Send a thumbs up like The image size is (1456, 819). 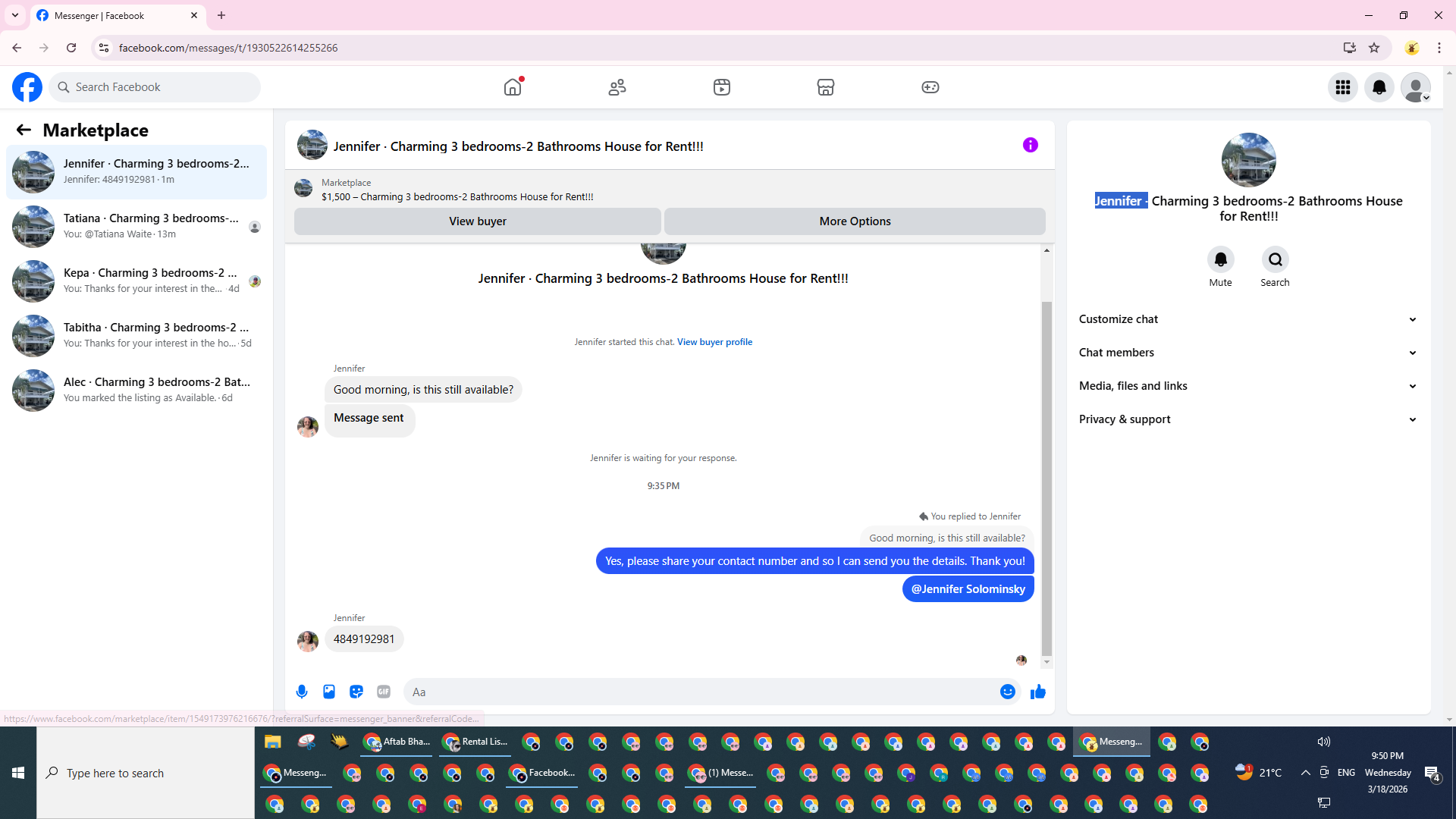tap(1038, 692)
